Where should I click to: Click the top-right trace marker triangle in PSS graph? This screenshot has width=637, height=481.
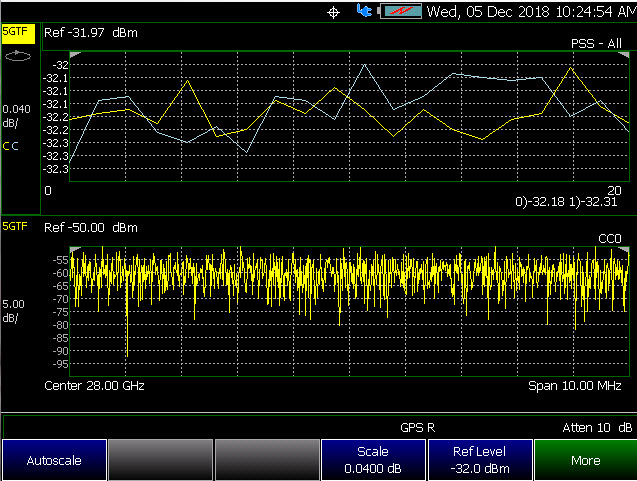tap(624, 55)
